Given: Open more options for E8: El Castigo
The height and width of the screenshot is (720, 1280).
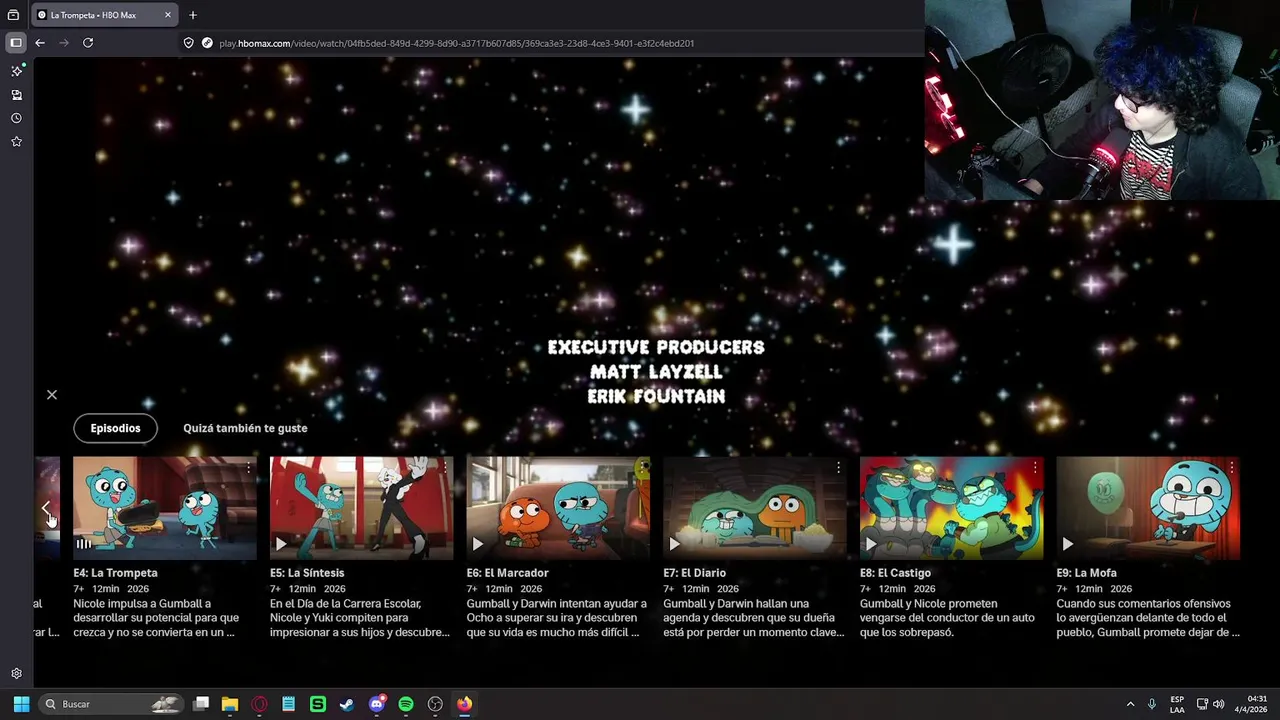Looking at the screenshot, I should pyautogui.click(x=1035, y=468).
